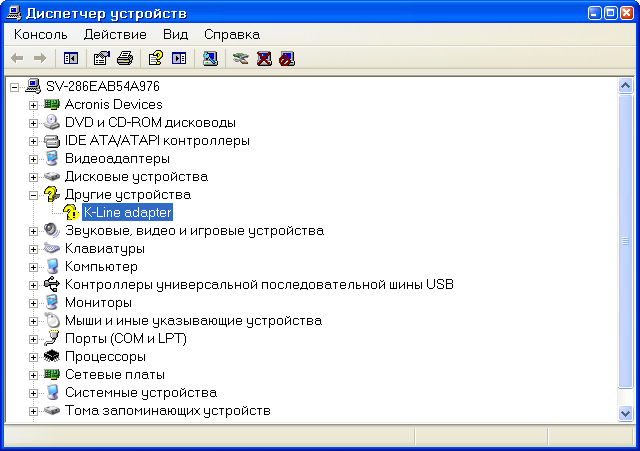Open the Действие menu
Viewport: 640px width, 451px height.
[115, 34]
